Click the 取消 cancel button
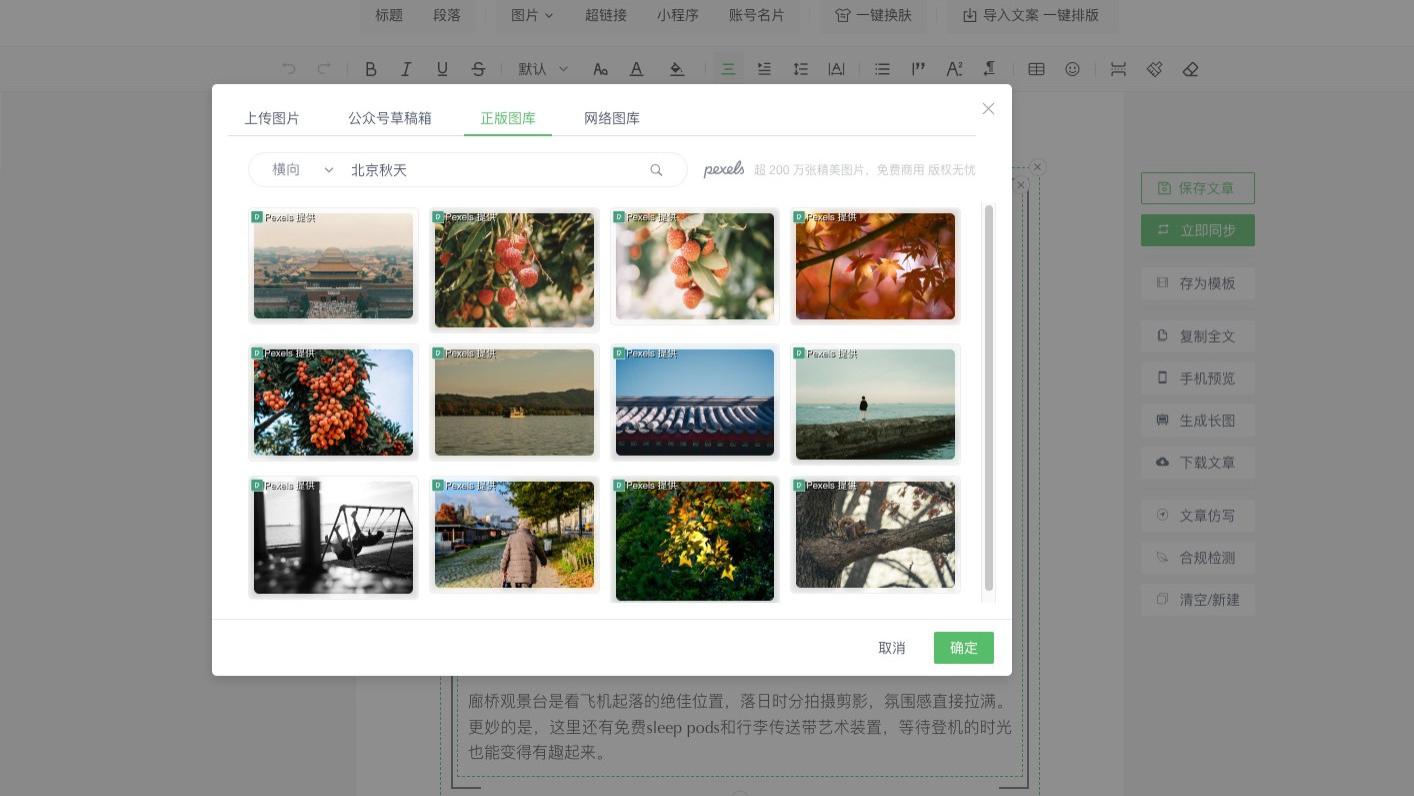The image size is (1414, 796). (x=891, y=648)
